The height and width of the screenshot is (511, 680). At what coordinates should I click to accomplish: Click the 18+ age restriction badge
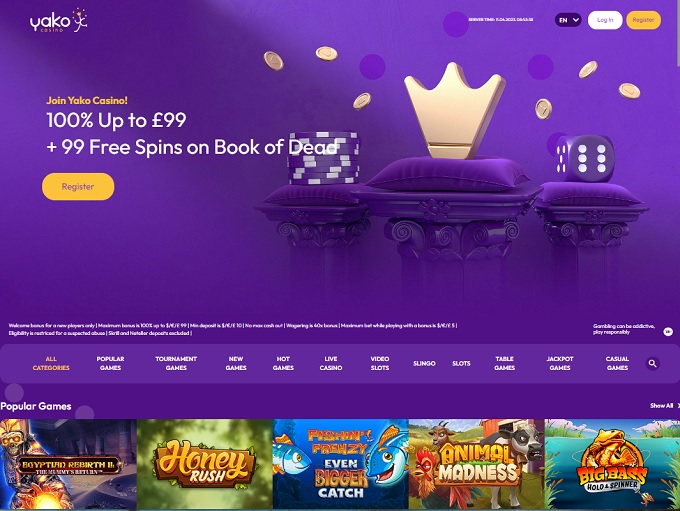tap(668, 332)
